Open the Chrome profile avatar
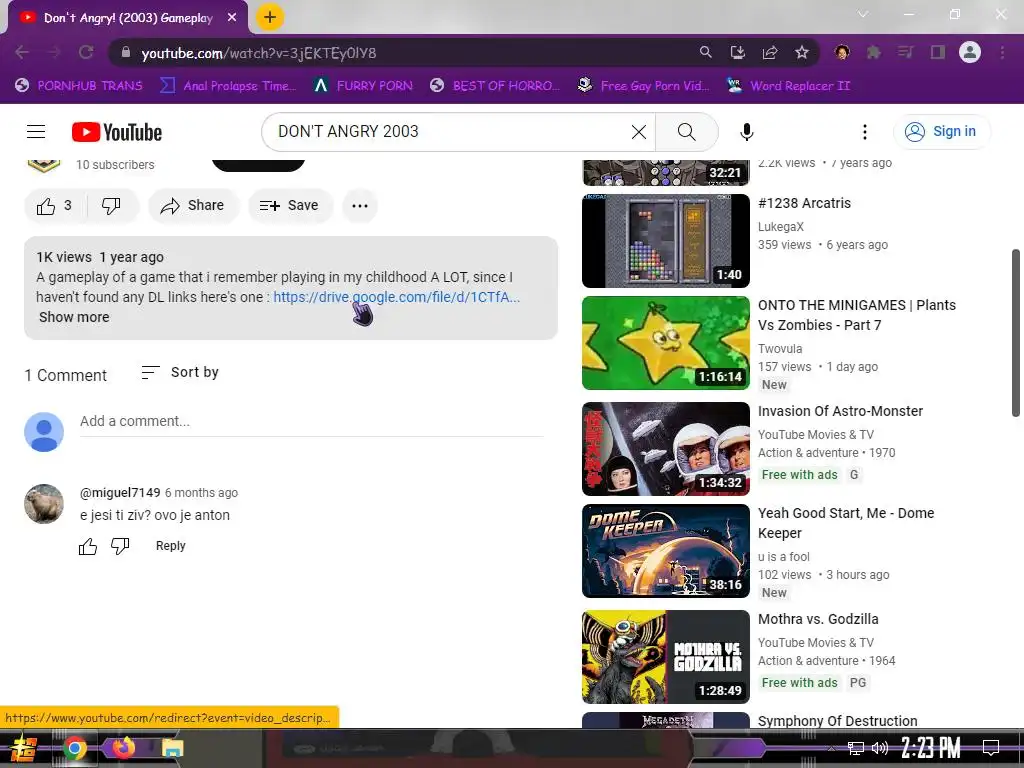Viewport: 1024px width, 768px height. (x=970, y=52)
